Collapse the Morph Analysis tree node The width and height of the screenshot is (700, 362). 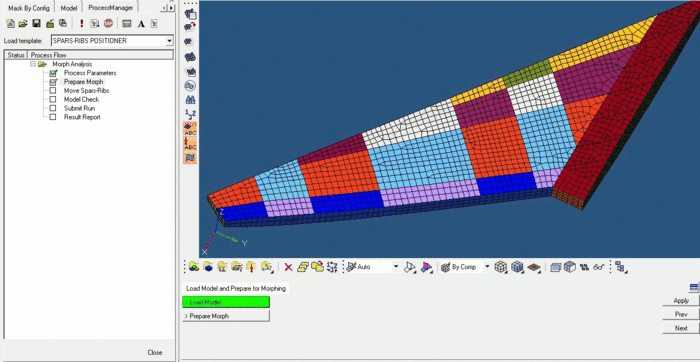click(x=33, y=64)
